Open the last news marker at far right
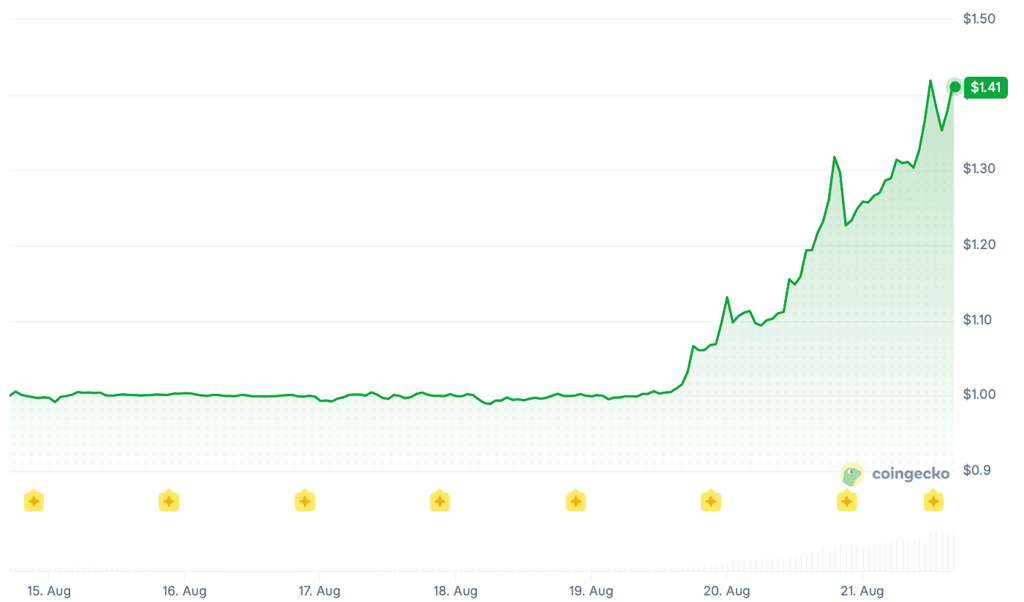Screen dimensions: 1024x602 click(x=933, y=501)
